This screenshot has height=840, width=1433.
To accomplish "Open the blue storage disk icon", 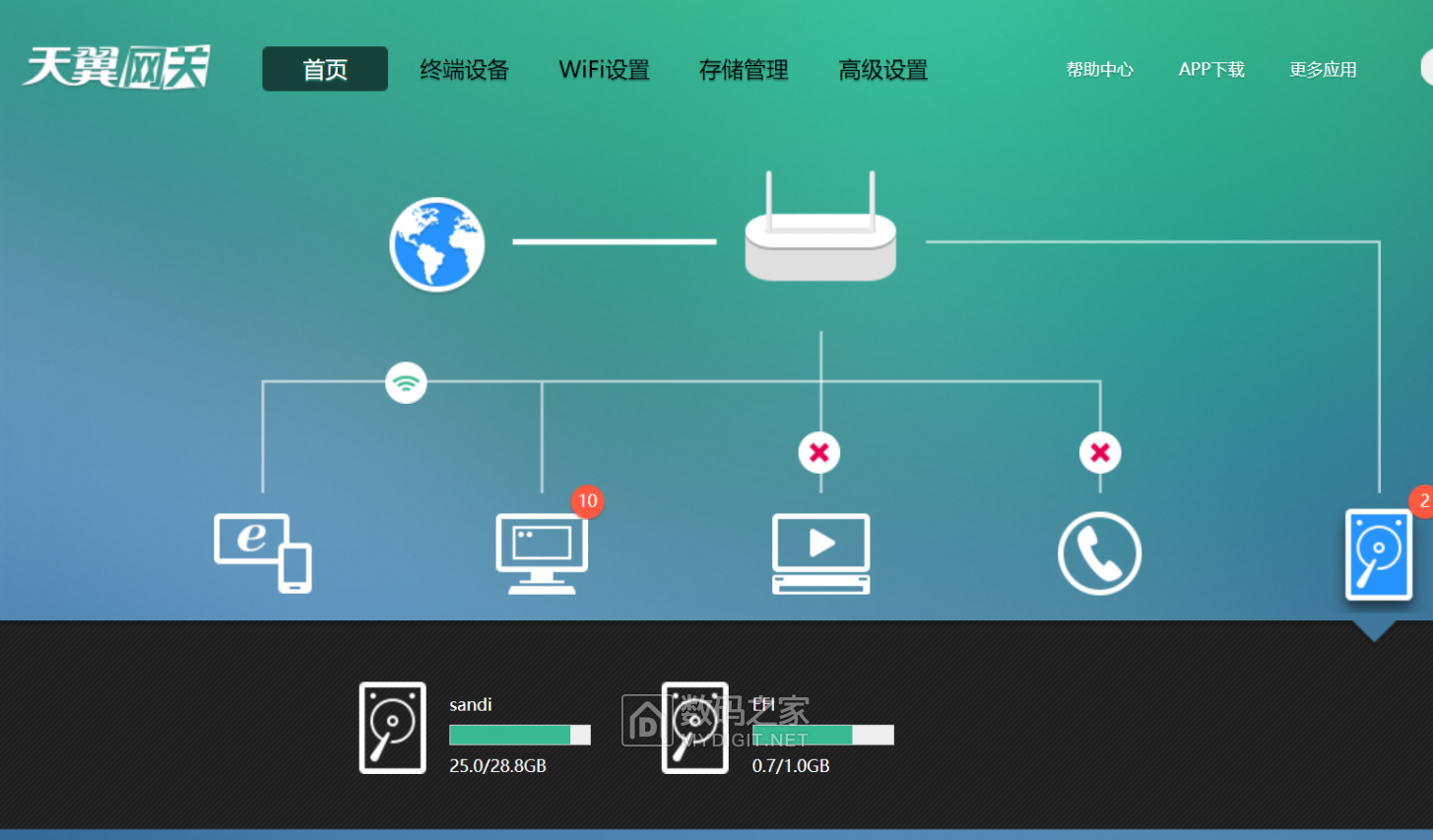I will [x=1378, y=554].
